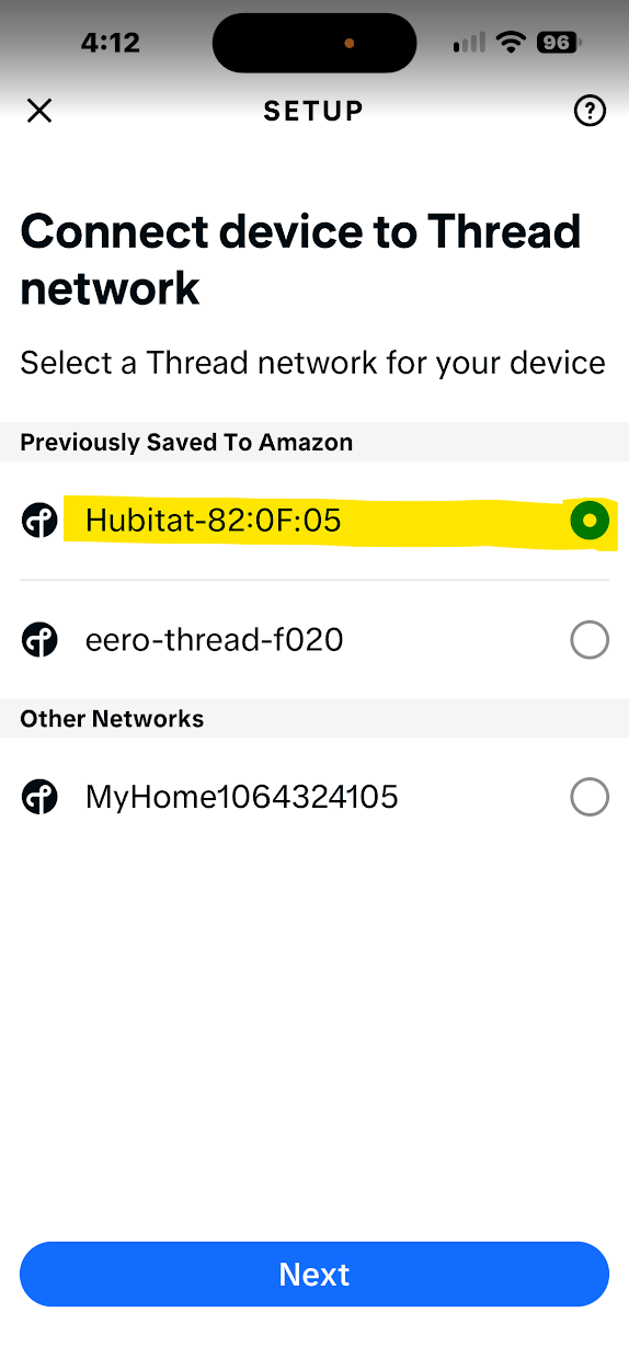Select the Hubitat-82:0F:05 radio button
The height and width of the screenshot is (1347, 629).
click(x=589, y=521)
